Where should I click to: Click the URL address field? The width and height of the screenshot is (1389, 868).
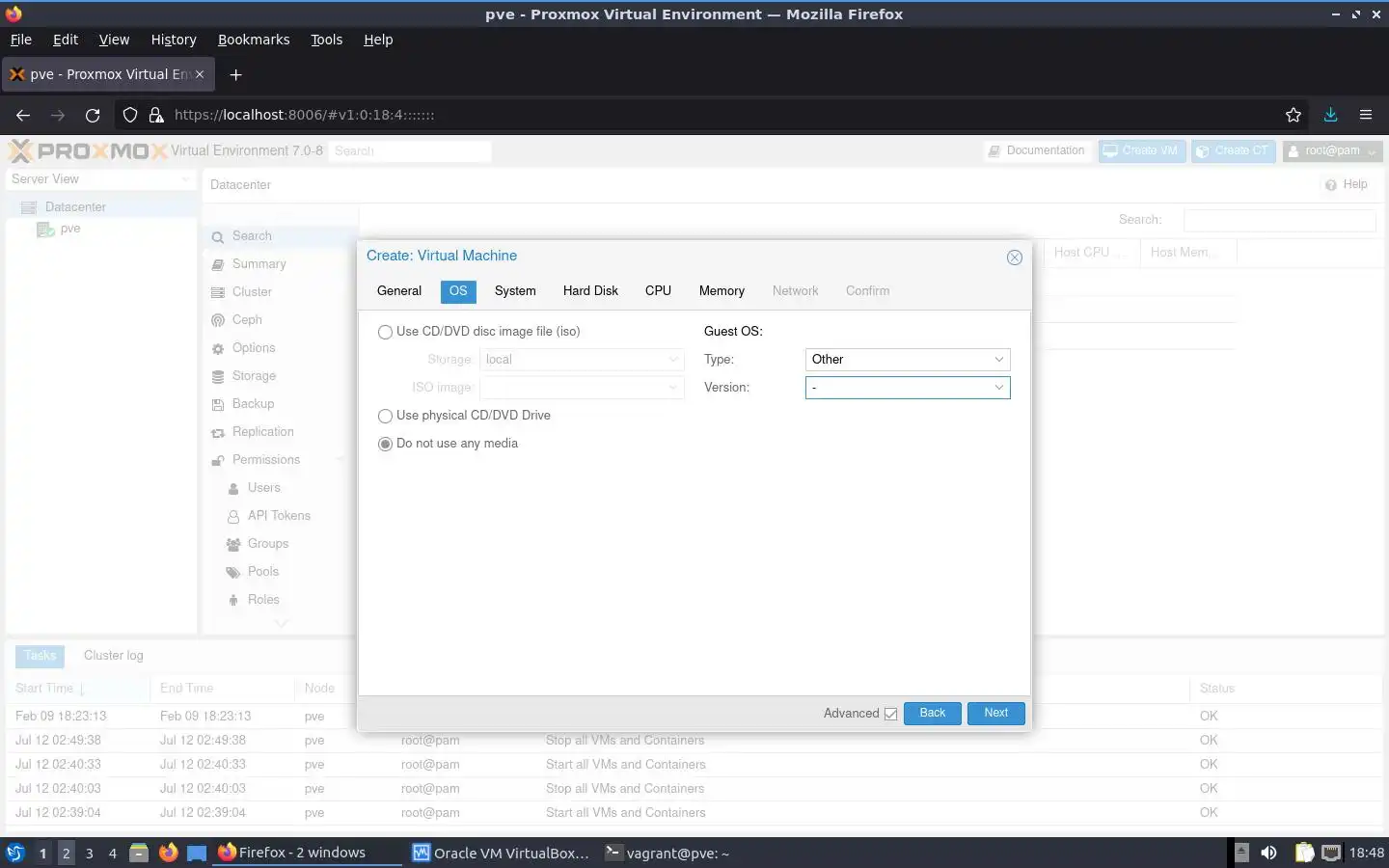click(714, 115)
